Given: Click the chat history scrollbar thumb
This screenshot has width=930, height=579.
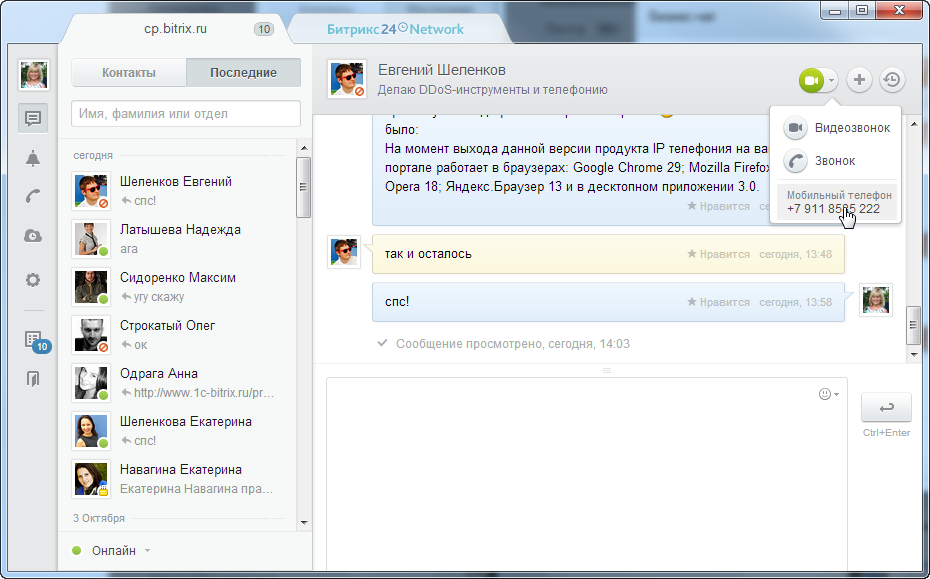Looking at the screenshot, I should tap(913, 325).
